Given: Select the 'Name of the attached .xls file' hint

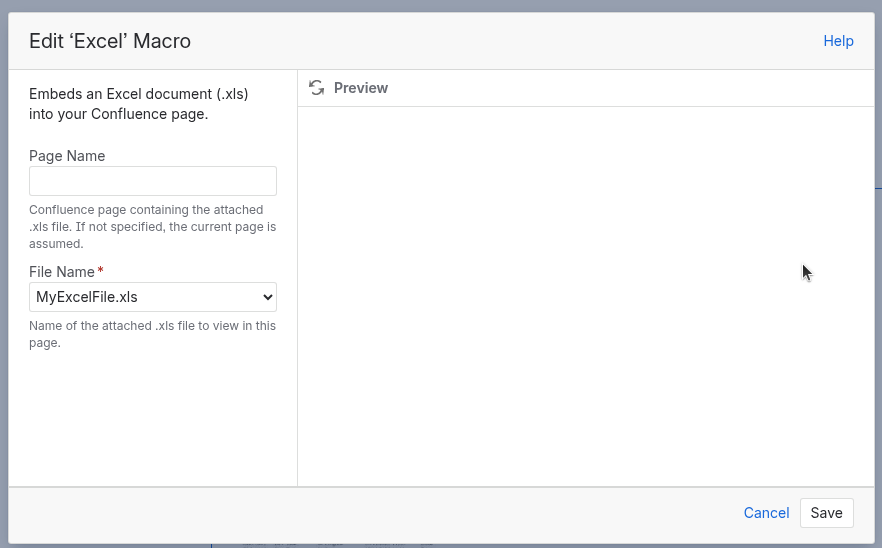Looking at the screenshot, I should click(x=152, y=334).
